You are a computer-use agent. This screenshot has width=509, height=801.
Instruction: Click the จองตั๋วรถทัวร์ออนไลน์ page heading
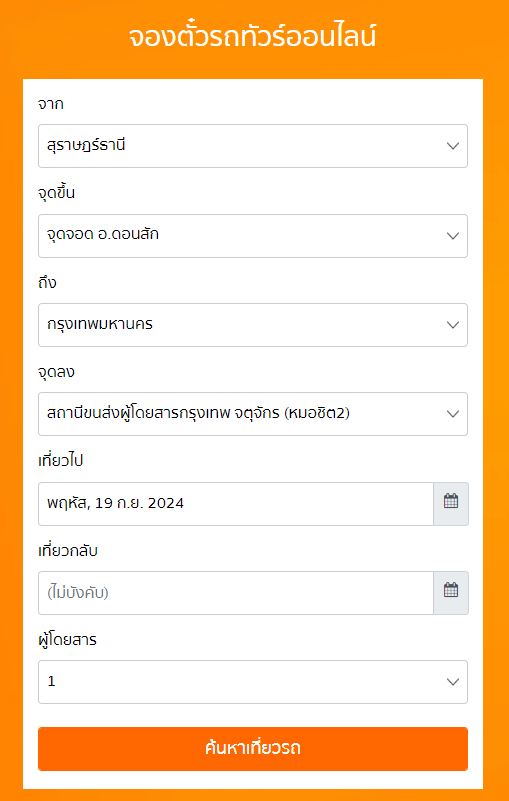pyautogui.click(x=252, y=37)
